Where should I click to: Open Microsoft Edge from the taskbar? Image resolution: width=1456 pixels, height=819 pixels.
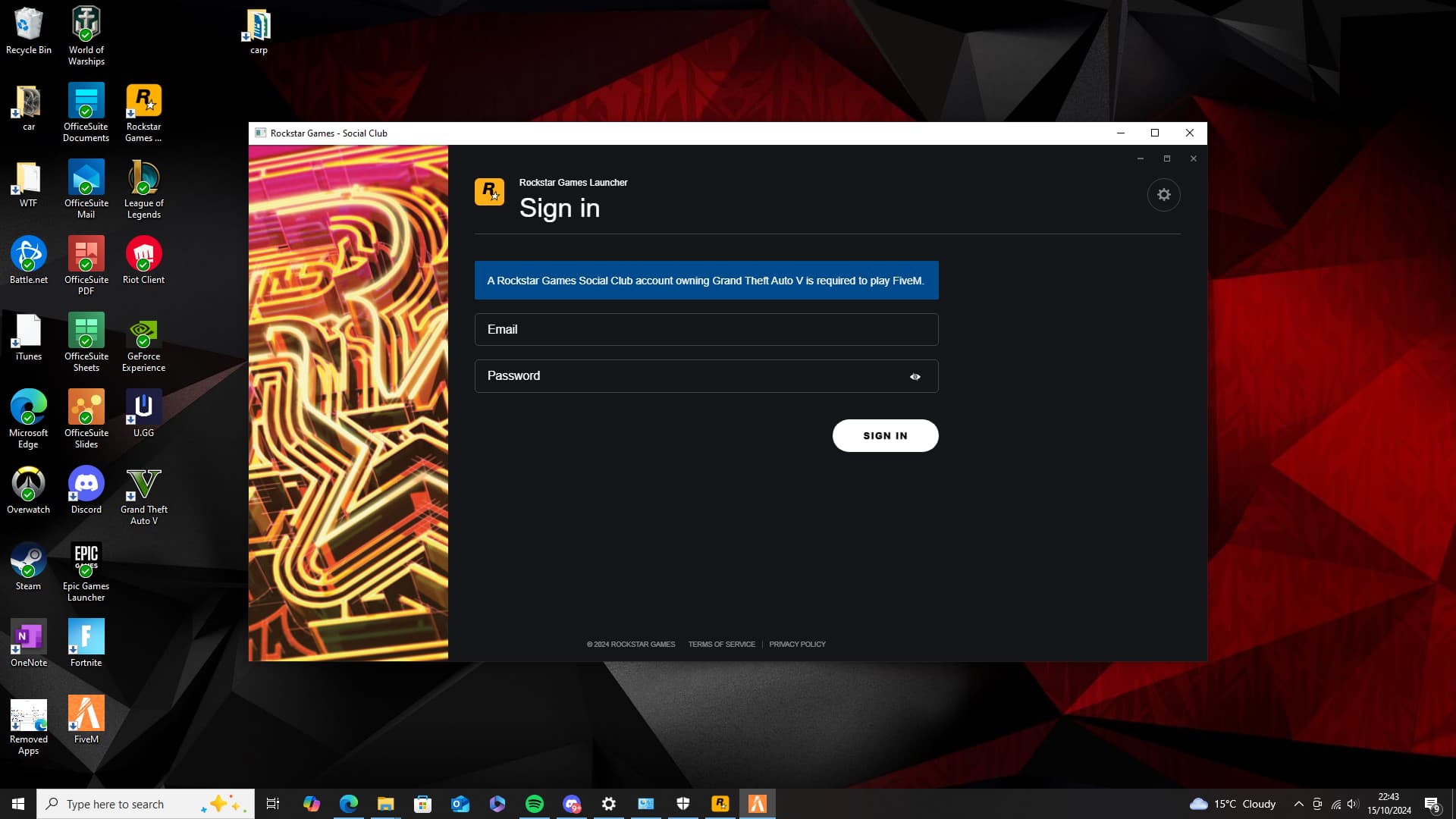(x=348, y=804)
